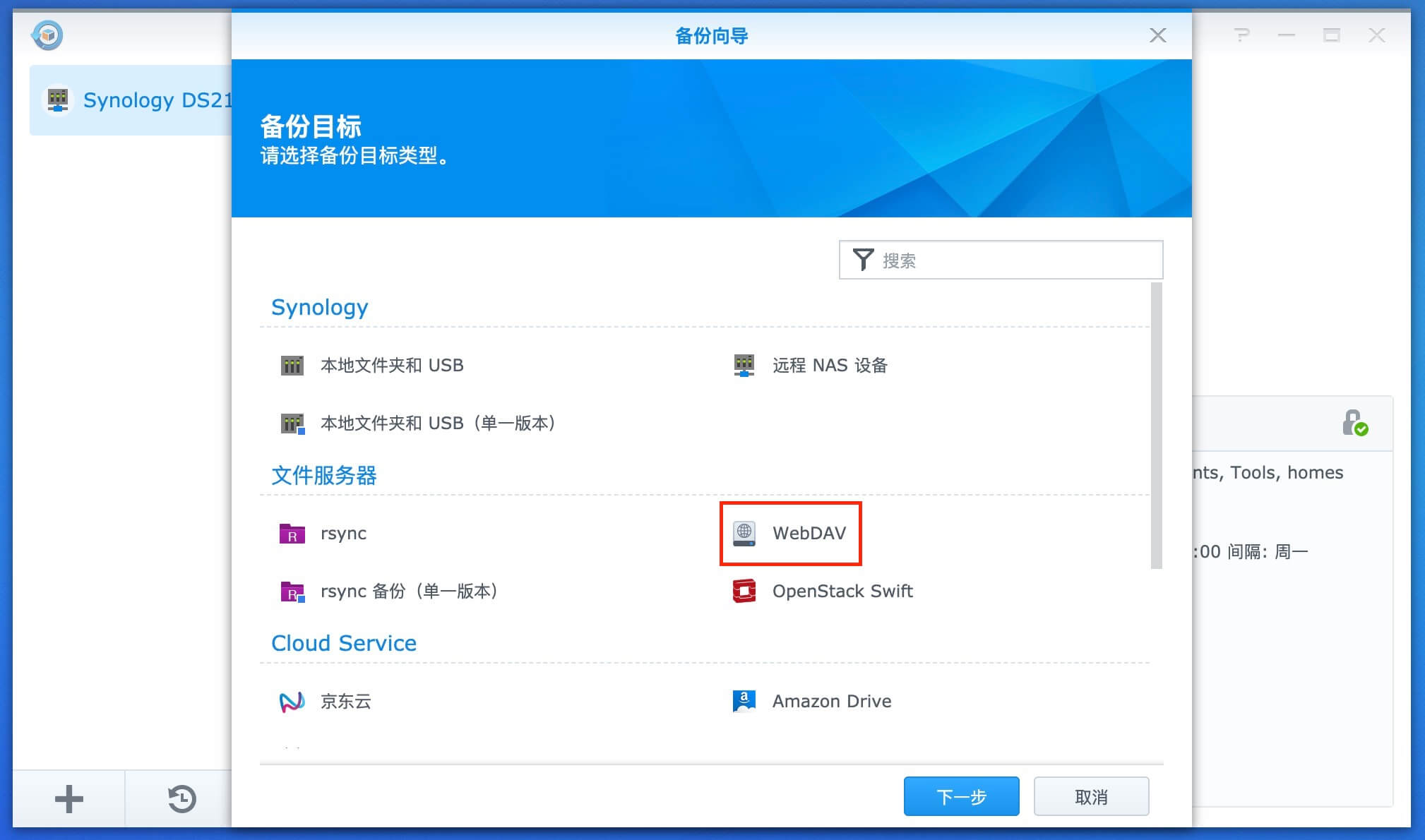Image resolution: width=1425 pixels, height=840 pixels.
Task: Click the Hyper Backup app logo
Action: [x=47, y=35]
